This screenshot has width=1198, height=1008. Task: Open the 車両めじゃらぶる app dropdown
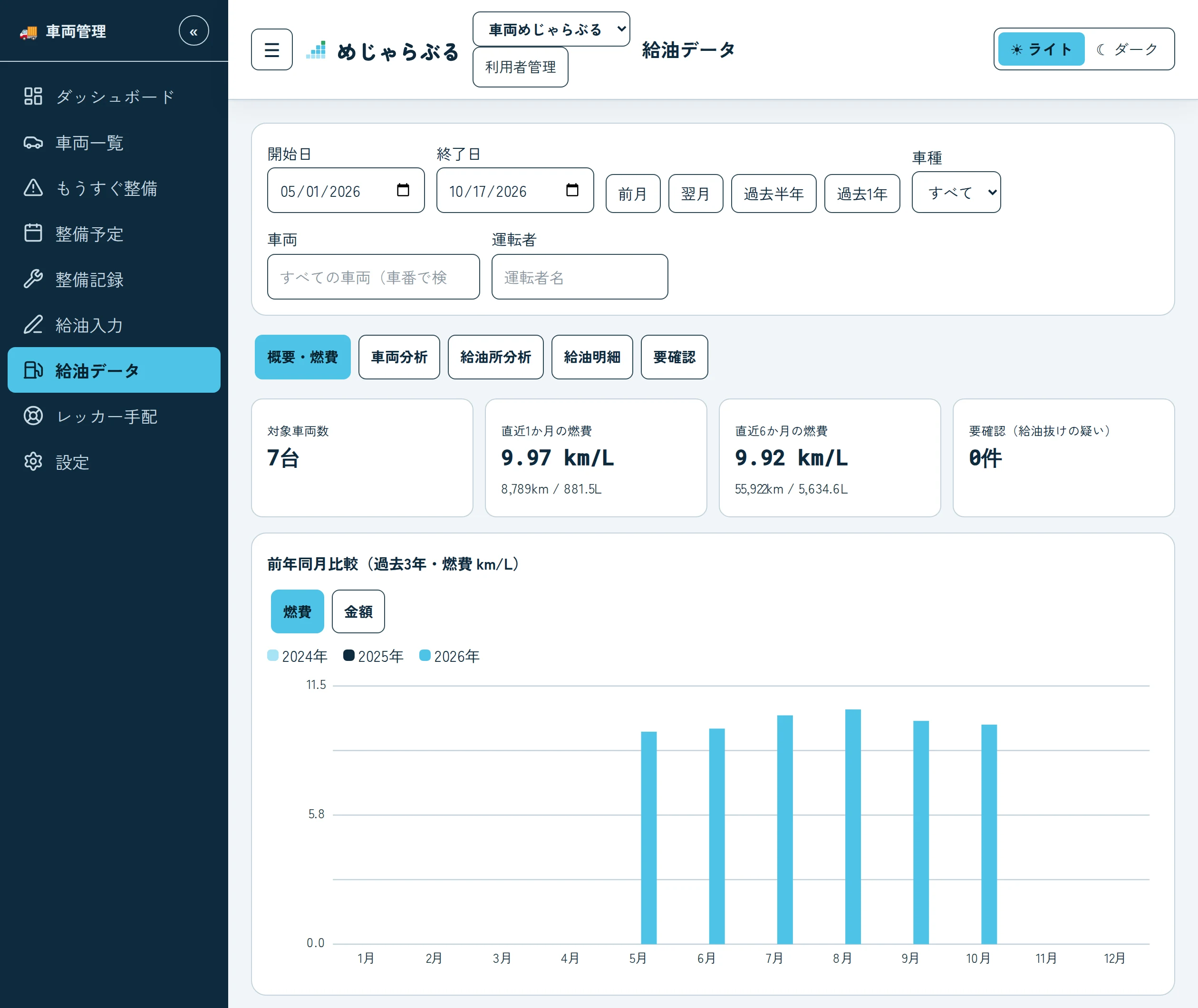pos(551,29)
